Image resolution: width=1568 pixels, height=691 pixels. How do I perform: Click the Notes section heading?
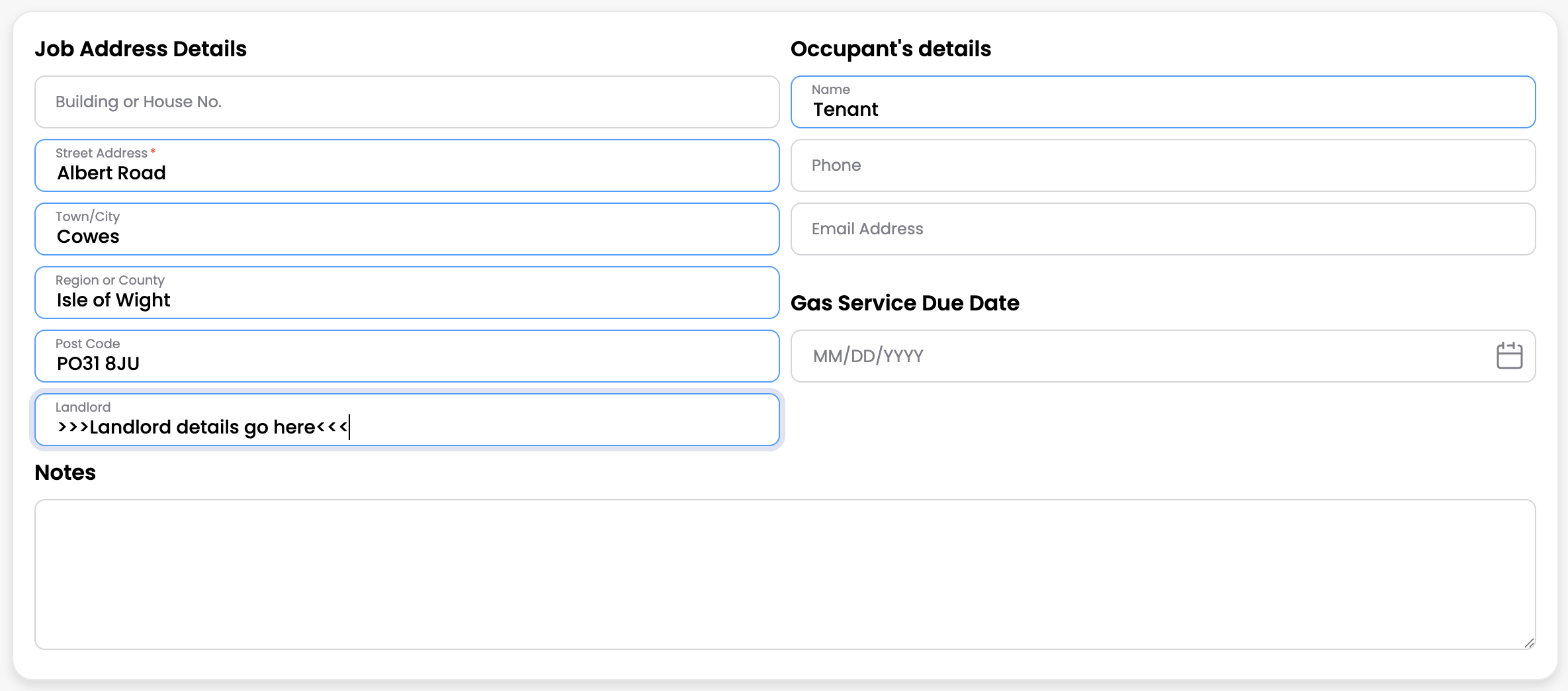[x=65, y=473]
